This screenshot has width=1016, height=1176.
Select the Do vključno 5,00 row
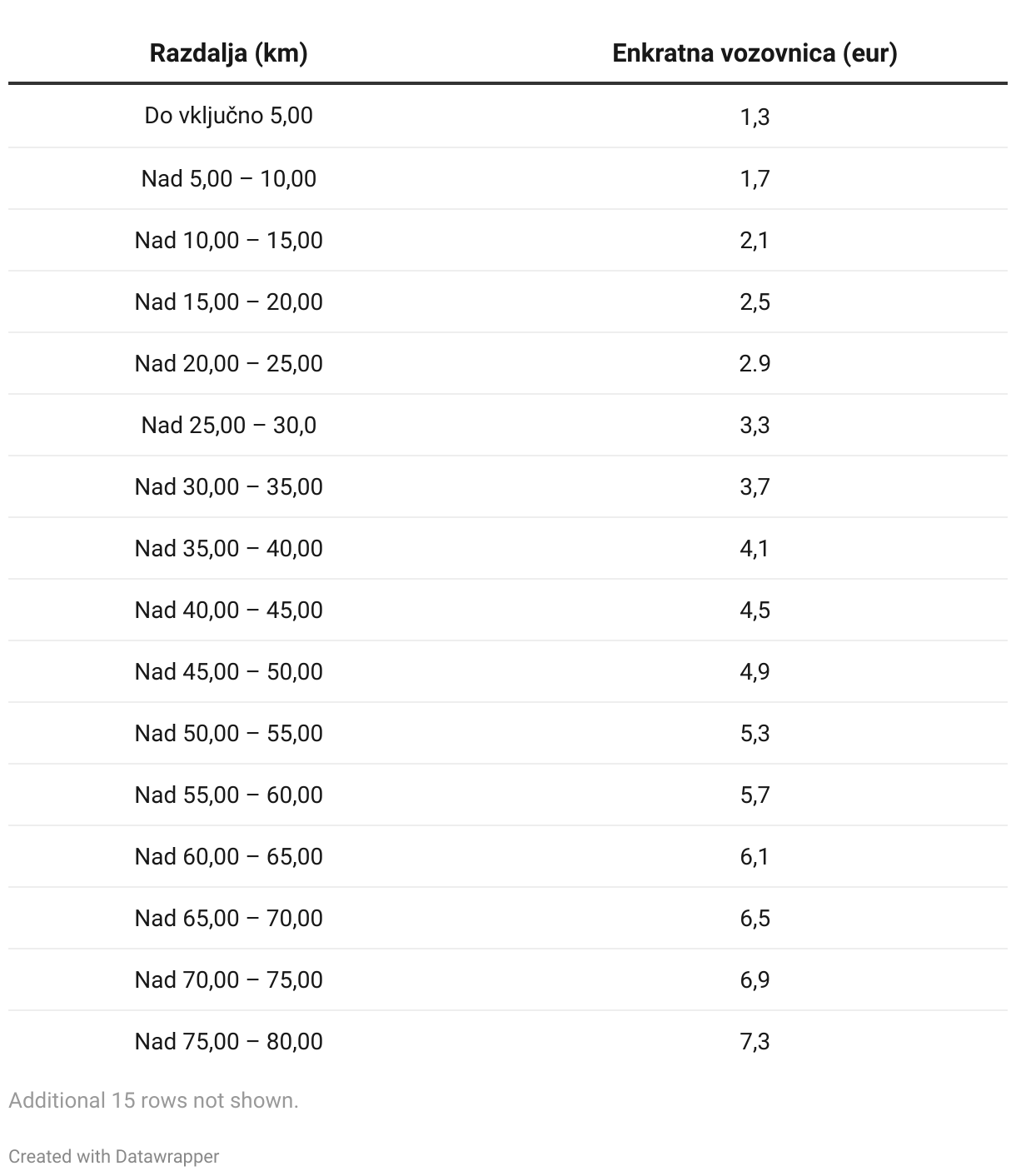tap(228, 116)
